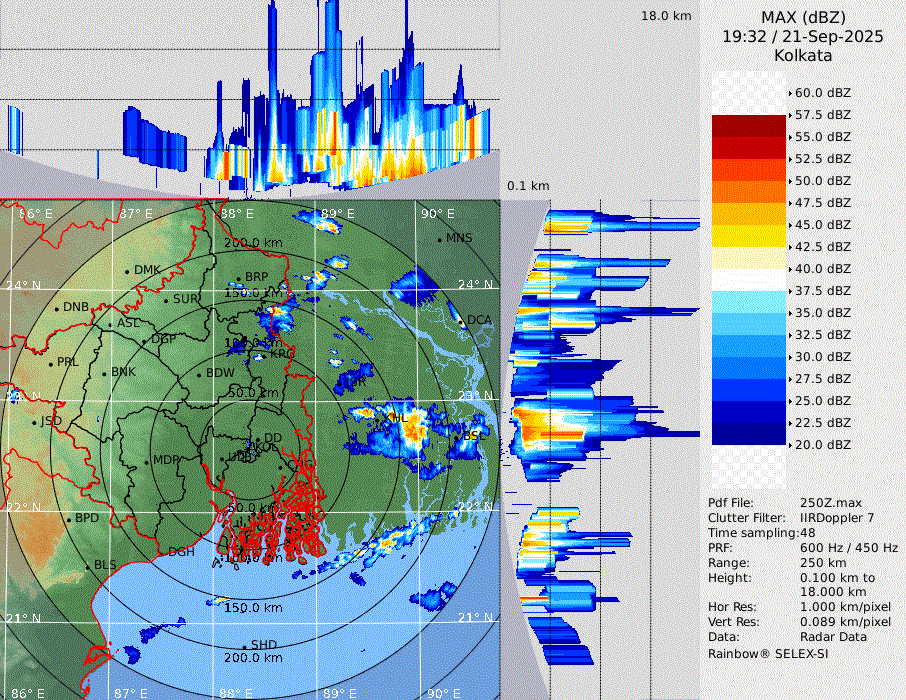
Task: Click the Kolkata station name in header
Action: [x=803, y=55]
